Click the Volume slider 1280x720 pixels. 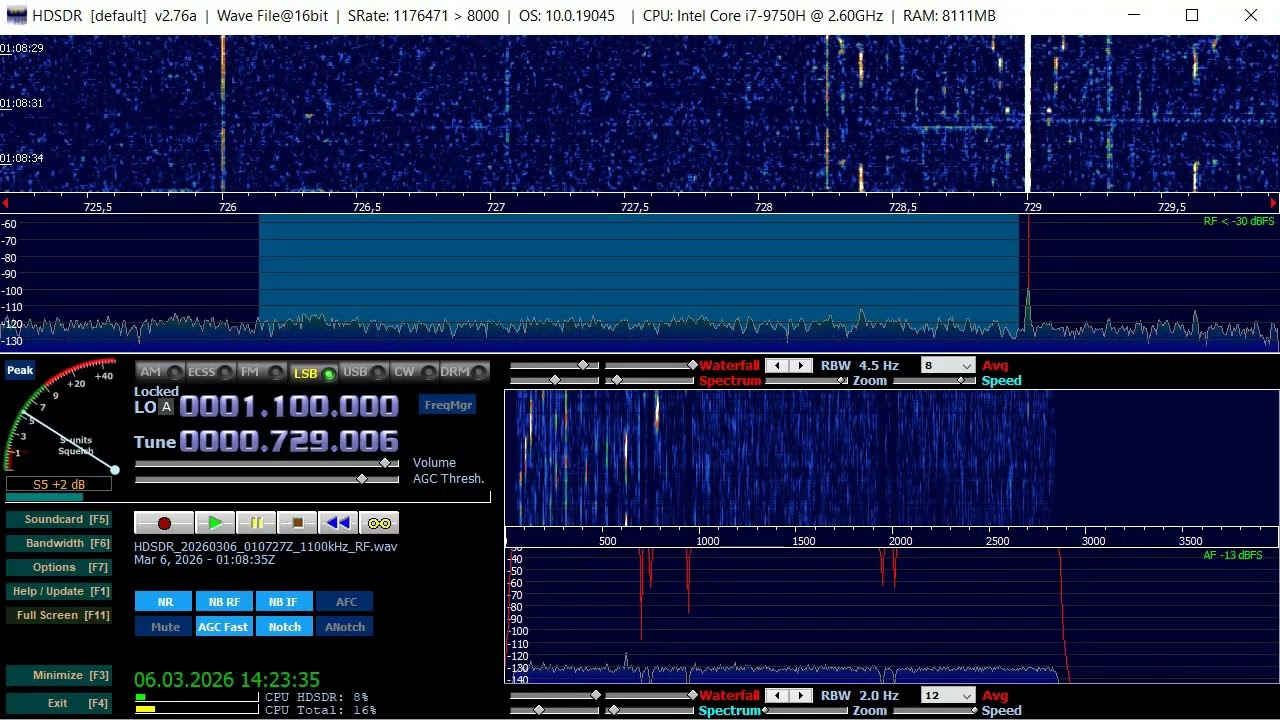[267, 463]
